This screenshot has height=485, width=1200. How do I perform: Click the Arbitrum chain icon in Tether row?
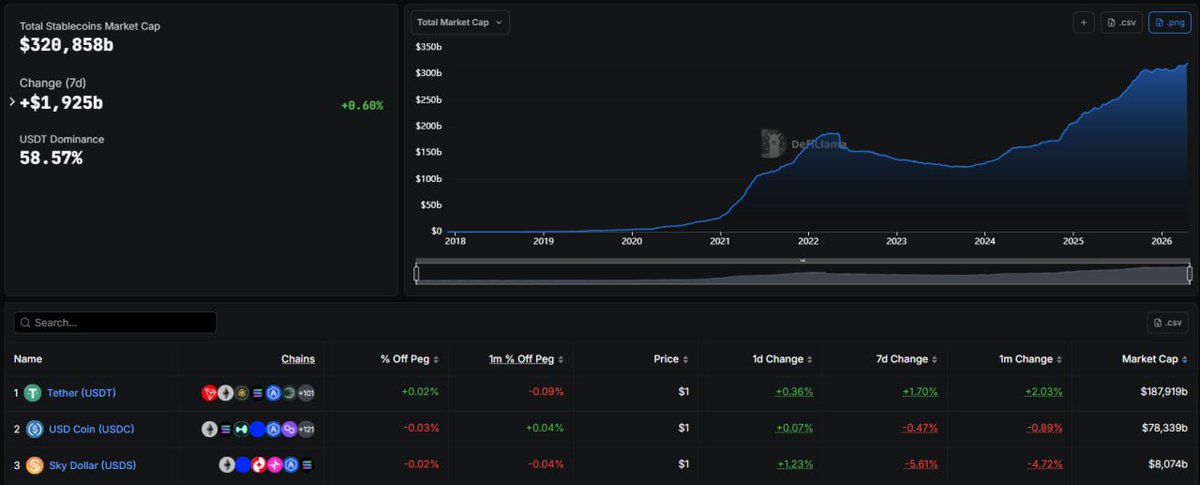(x=273, y=393)
